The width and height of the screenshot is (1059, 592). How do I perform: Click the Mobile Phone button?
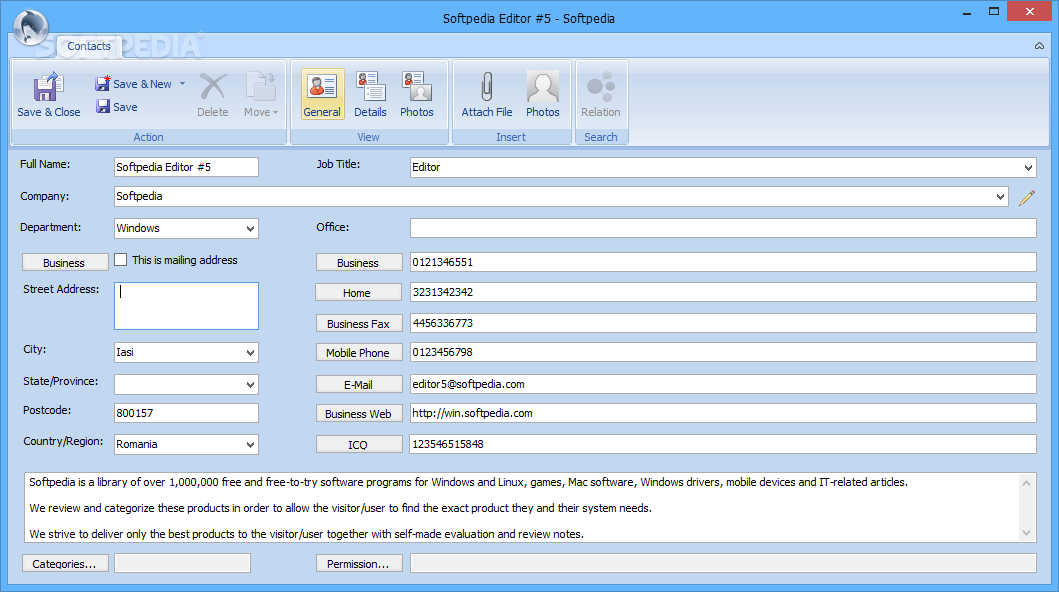point(359,352)
